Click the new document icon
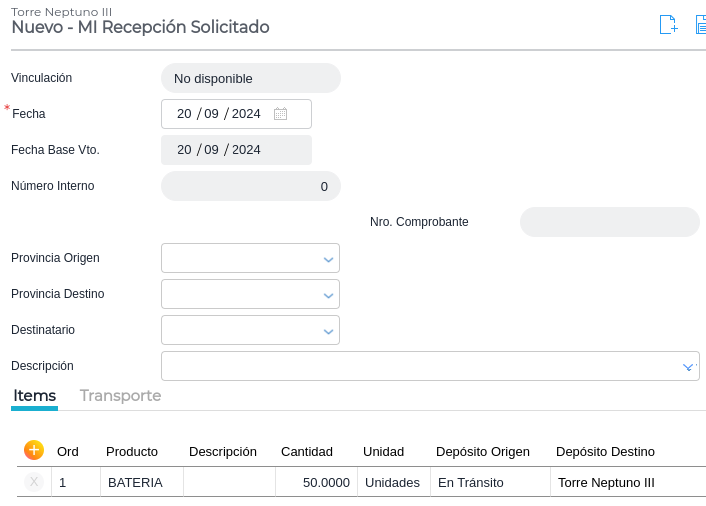Screen dimensions: 706x506 tap(668, 25)
